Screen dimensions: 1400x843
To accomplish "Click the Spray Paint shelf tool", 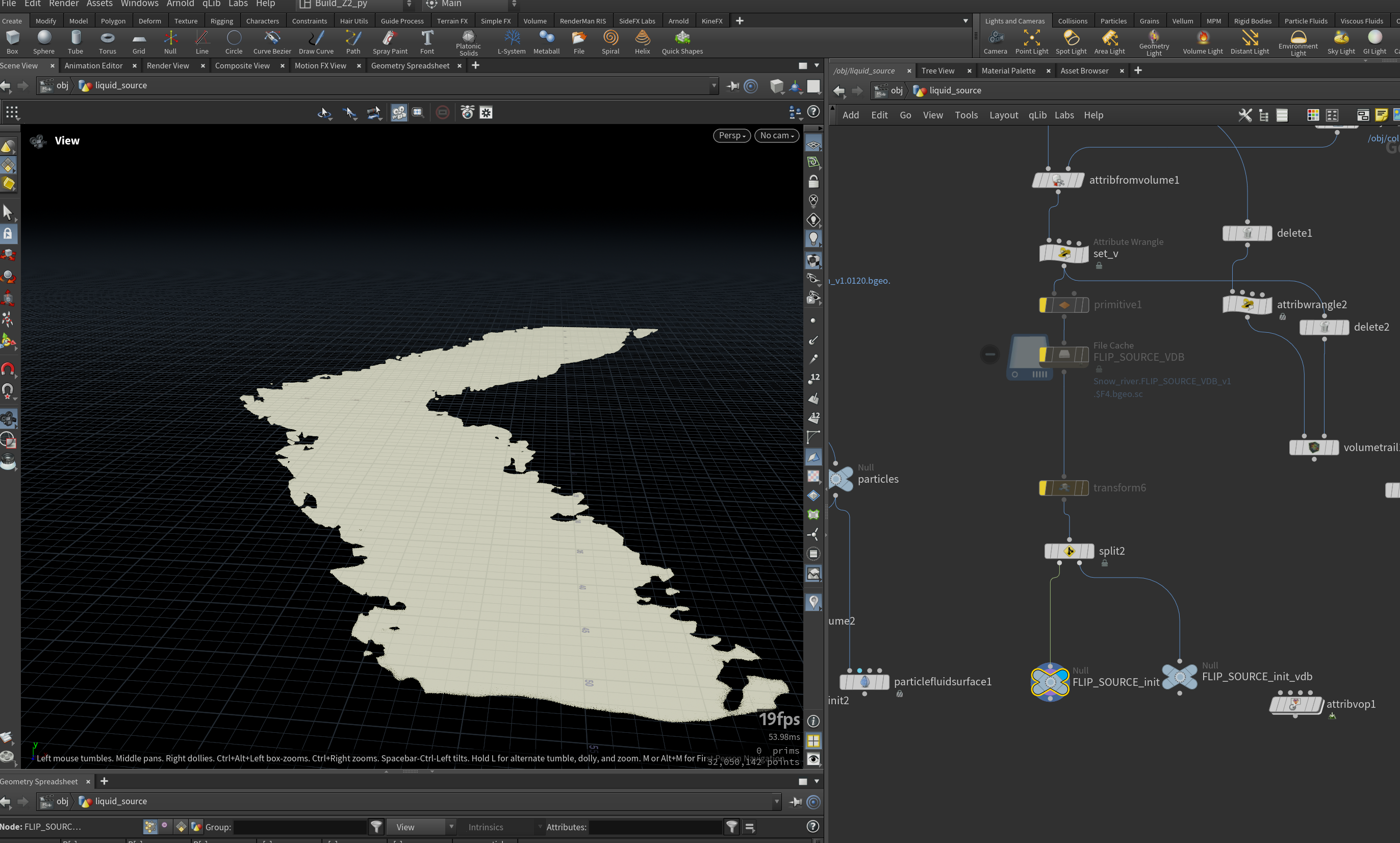I will (390, 42).
